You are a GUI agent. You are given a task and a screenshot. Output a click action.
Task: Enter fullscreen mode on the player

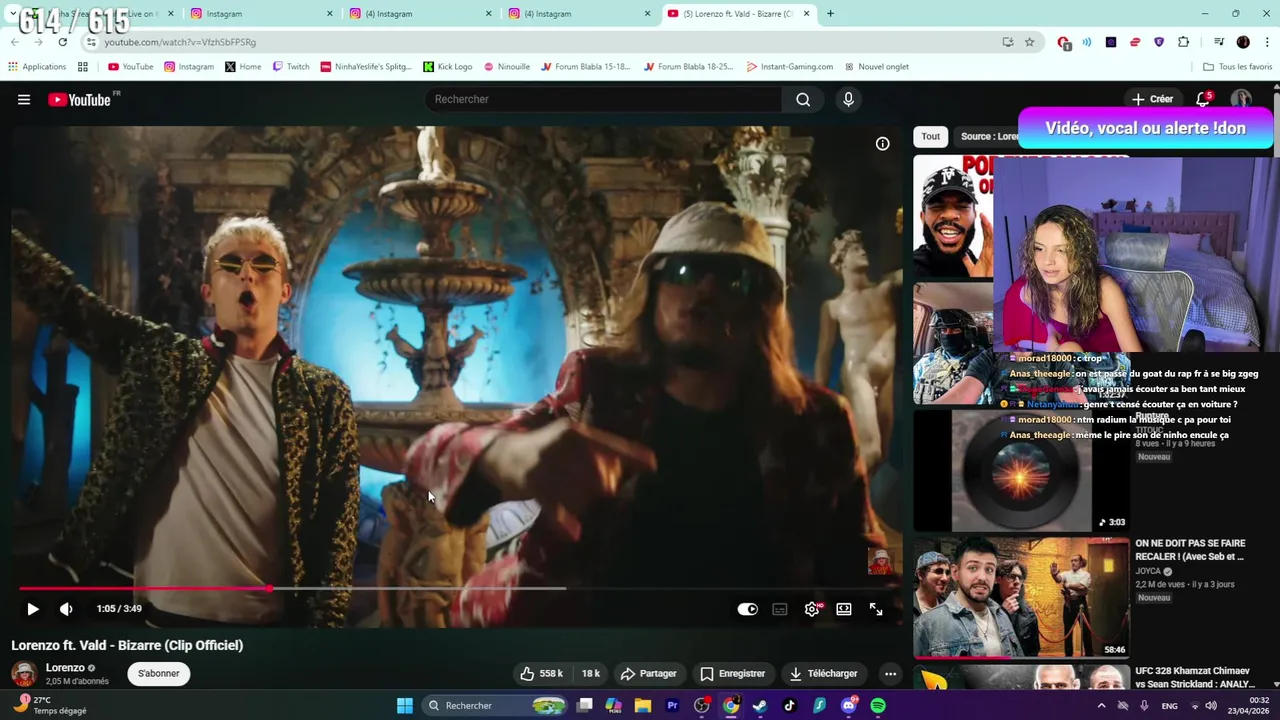coord(876,608)
